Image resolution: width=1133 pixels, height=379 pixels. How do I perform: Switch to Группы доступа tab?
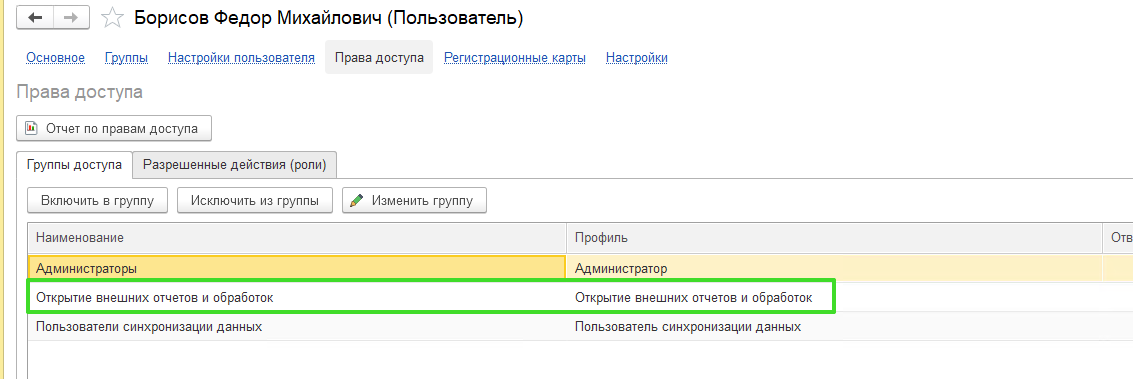(74, 165)
